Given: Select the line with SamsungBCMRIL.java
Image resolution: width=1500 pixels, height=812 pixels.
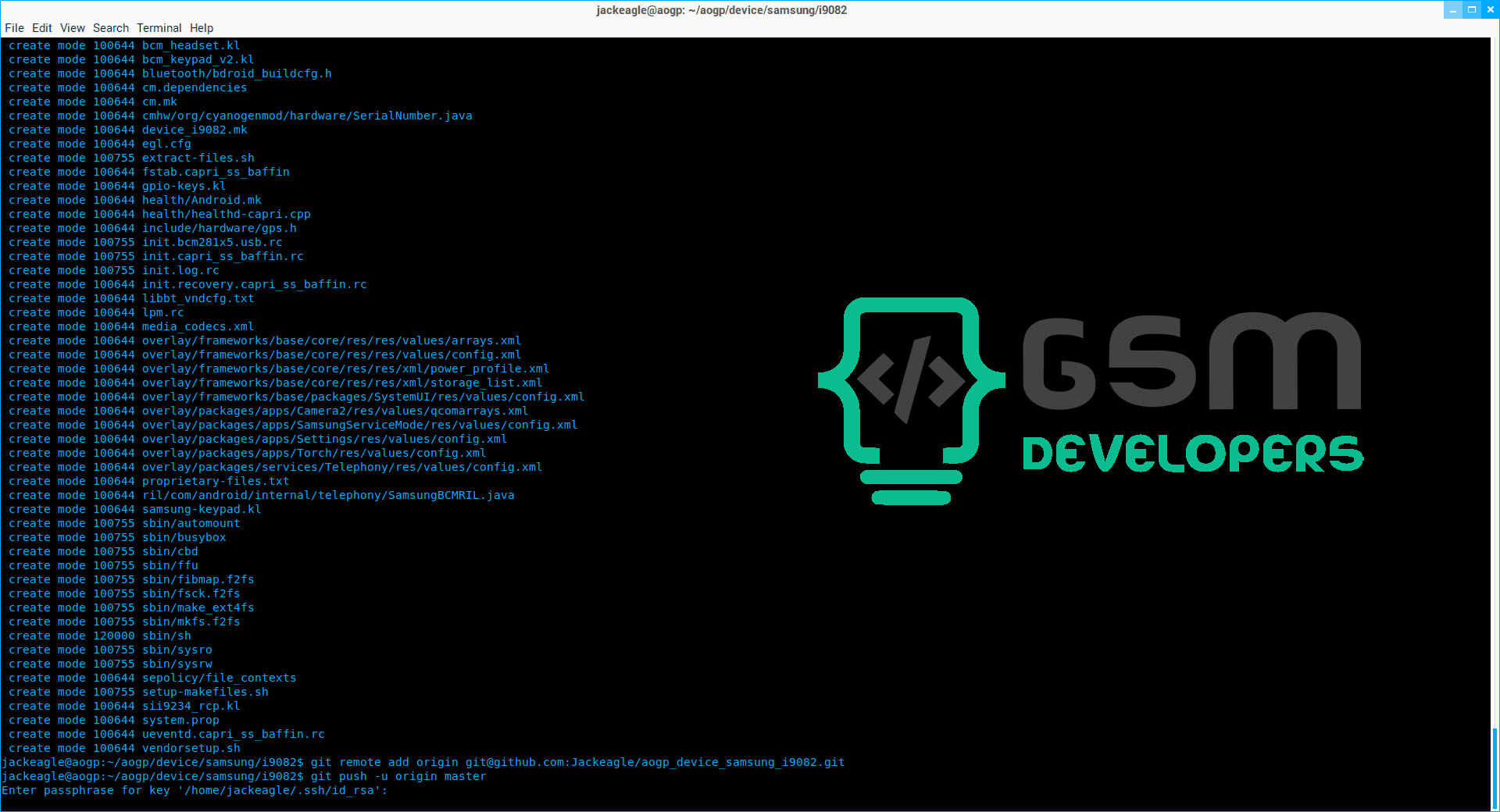Looking at the screenshot, I should [x=262, y=496].
